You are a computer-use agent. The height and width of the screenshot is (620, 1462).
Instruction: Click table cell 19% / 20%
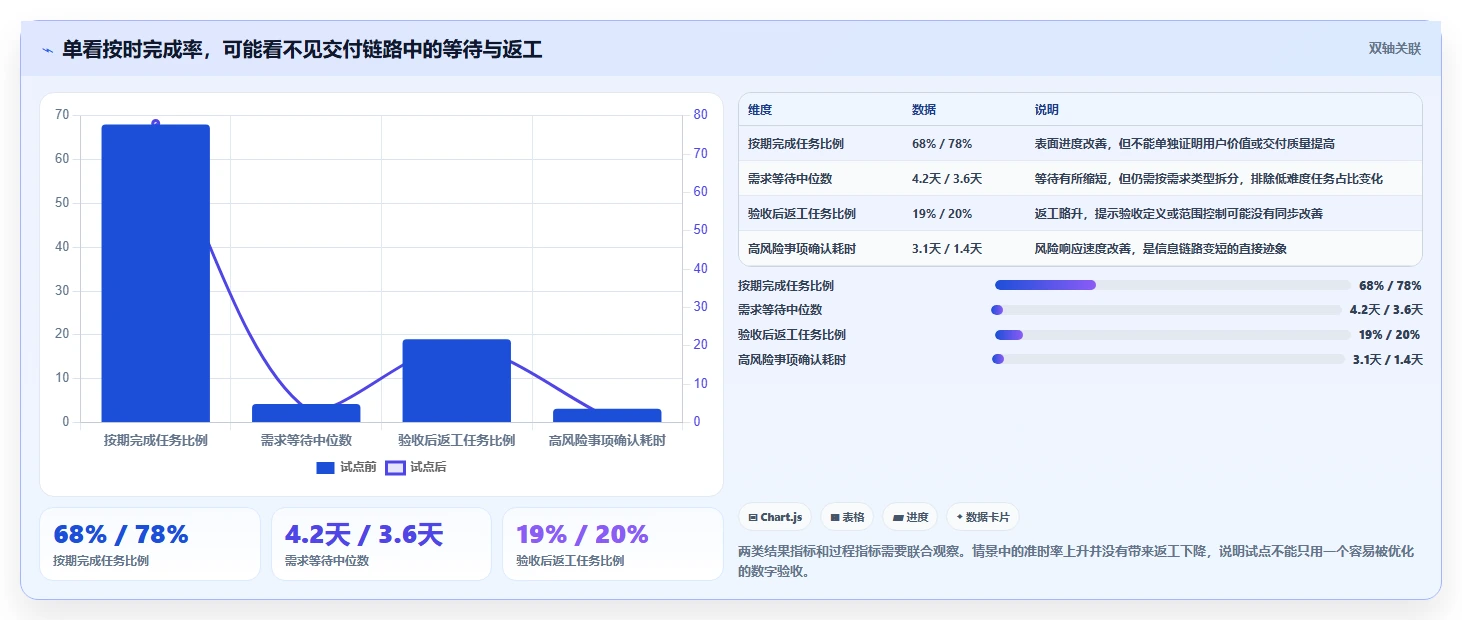click(x=942, y=214)
